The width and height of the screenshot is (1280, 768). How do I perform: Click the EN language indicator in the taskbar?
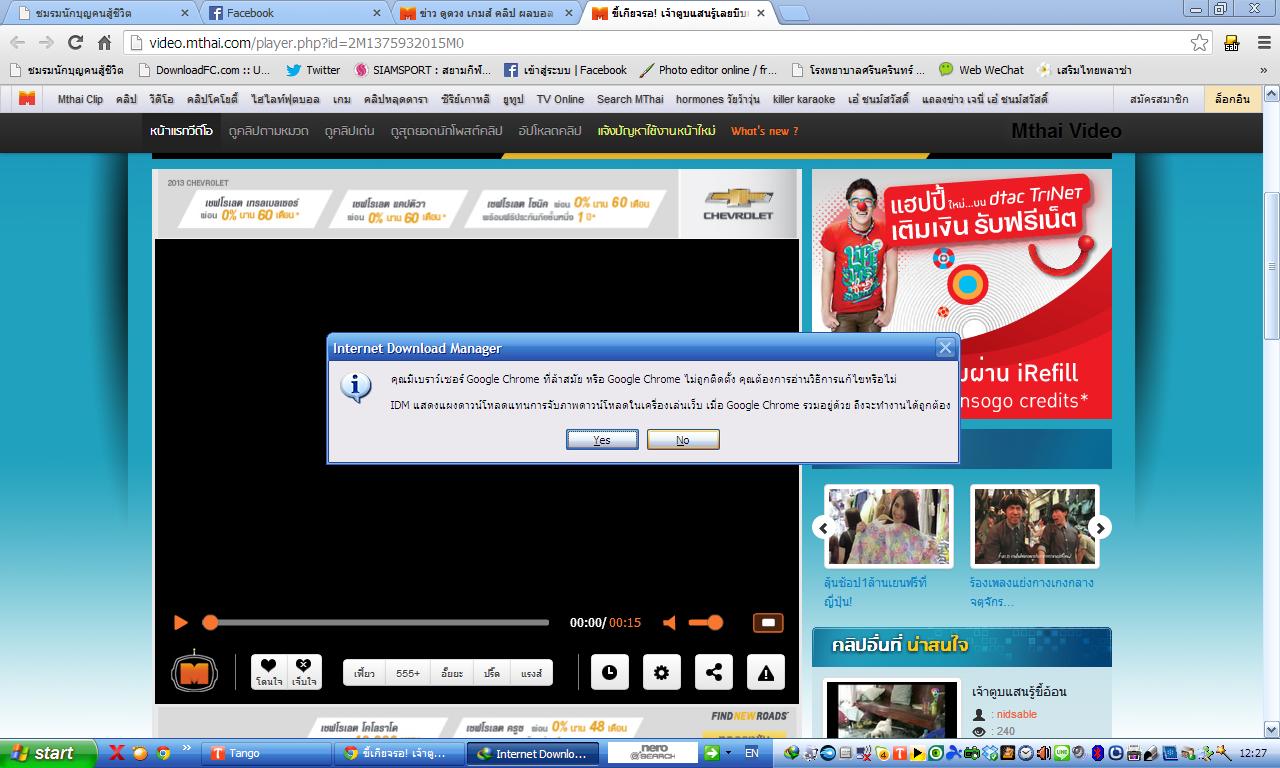click(752, 753)
